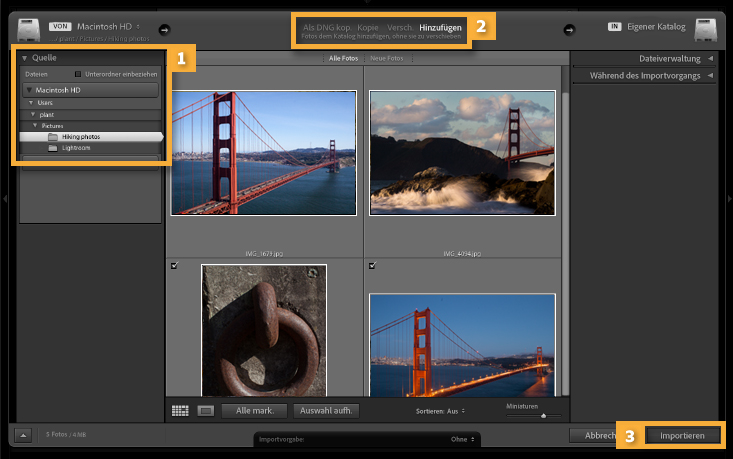This screenshot has height=459, width=733.
Task: Adjust the Miniaturen thumbnail size slider
Action: (x=544, y=415)
